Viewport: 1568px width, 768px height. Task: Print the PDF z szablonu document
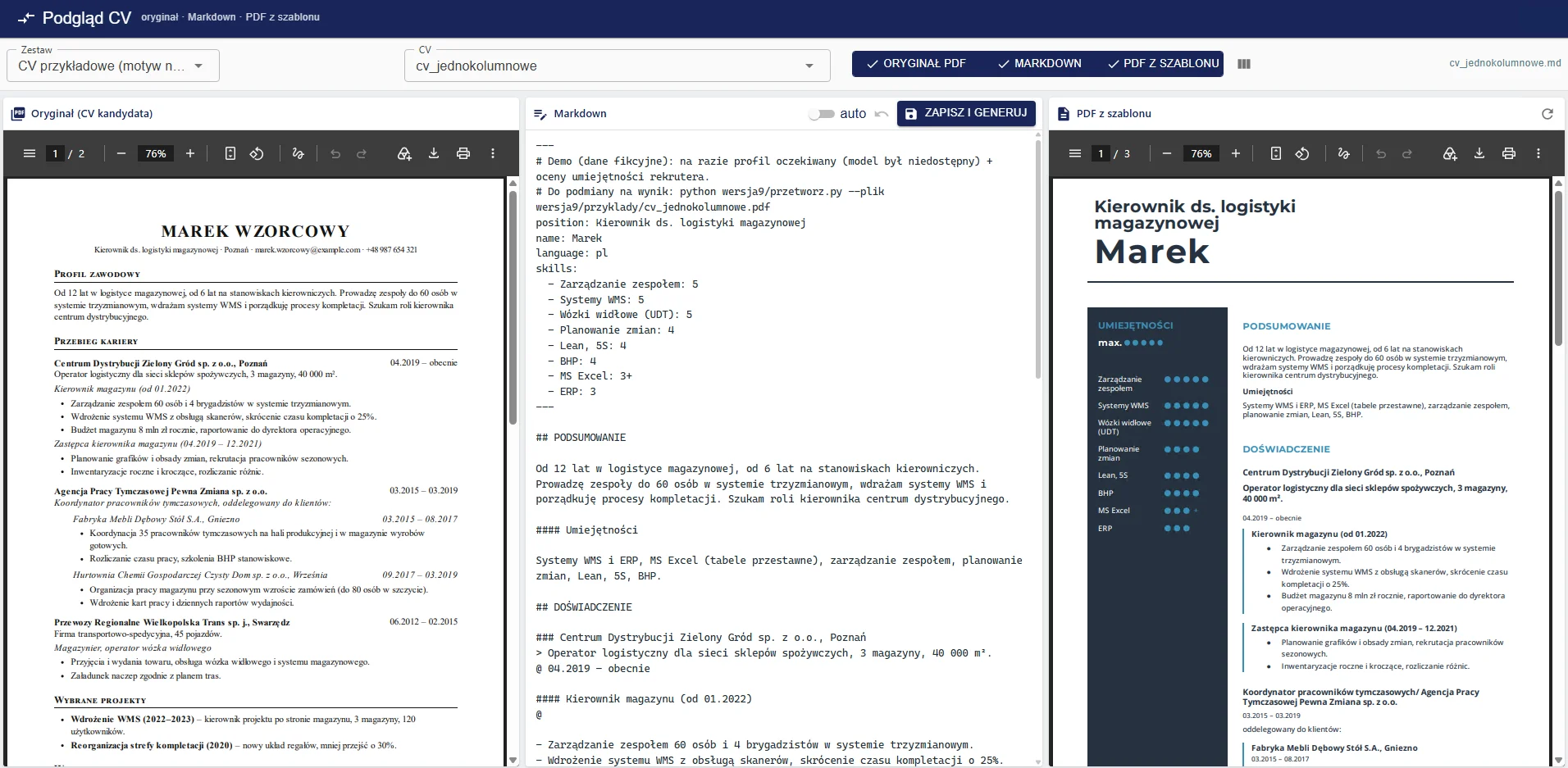click(x=1509, y=153)
